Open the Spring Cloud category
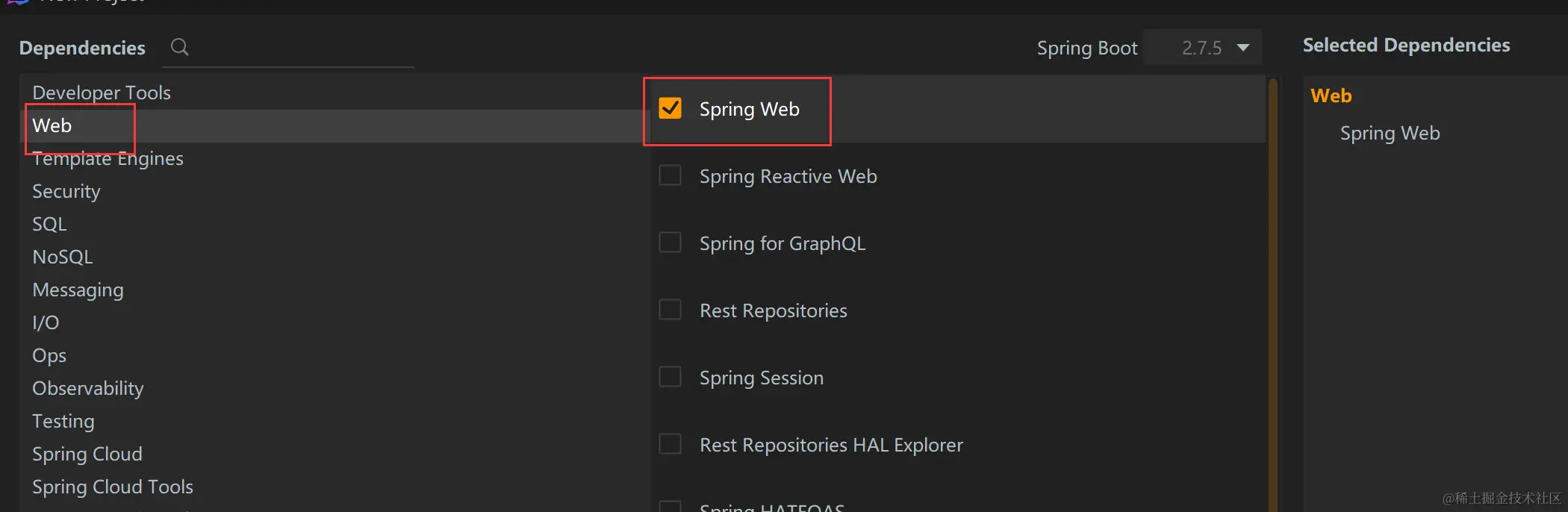 tap(87, 454)
